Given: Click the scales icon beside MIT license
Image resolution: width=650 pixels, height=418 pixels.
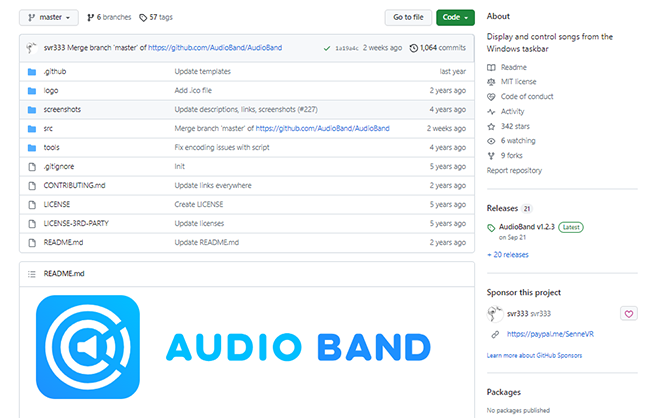Looking at the screenshot, I should coord(491,82).
